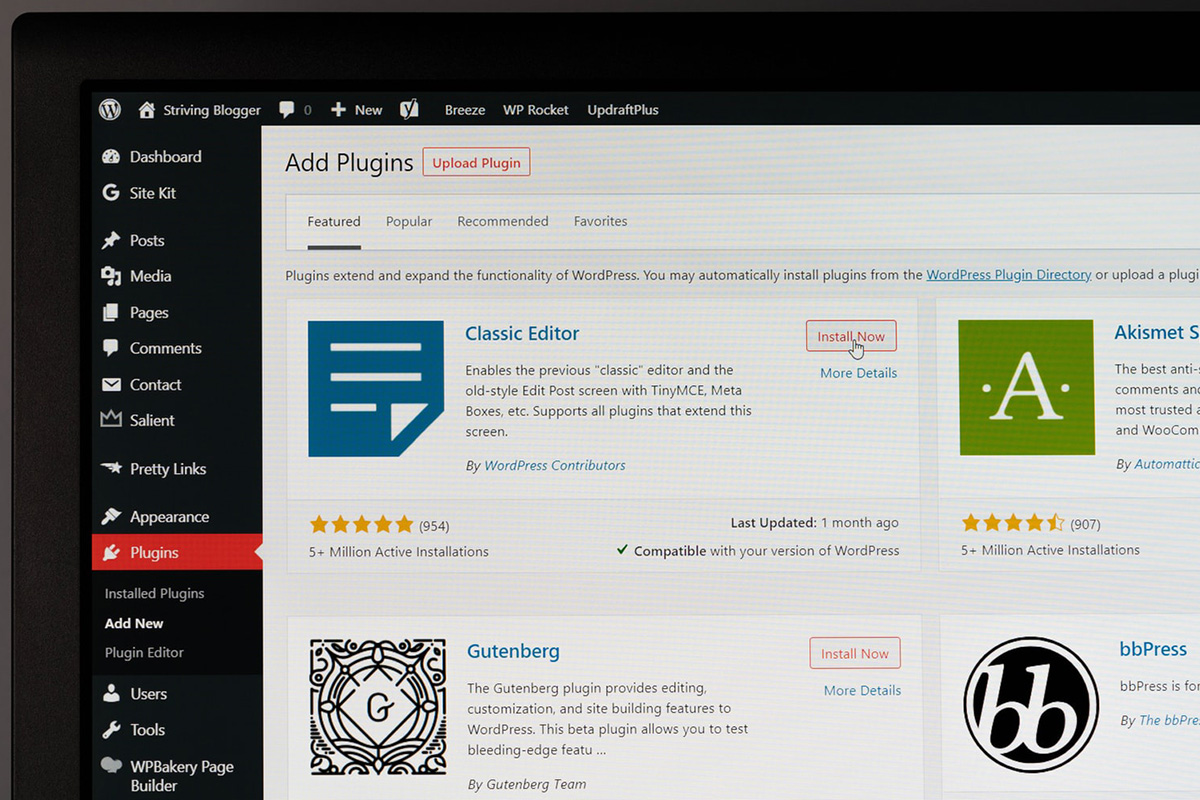Click the Dashboard gauge icon
This screenshot has height=800, width=1200.
[111, 157]
